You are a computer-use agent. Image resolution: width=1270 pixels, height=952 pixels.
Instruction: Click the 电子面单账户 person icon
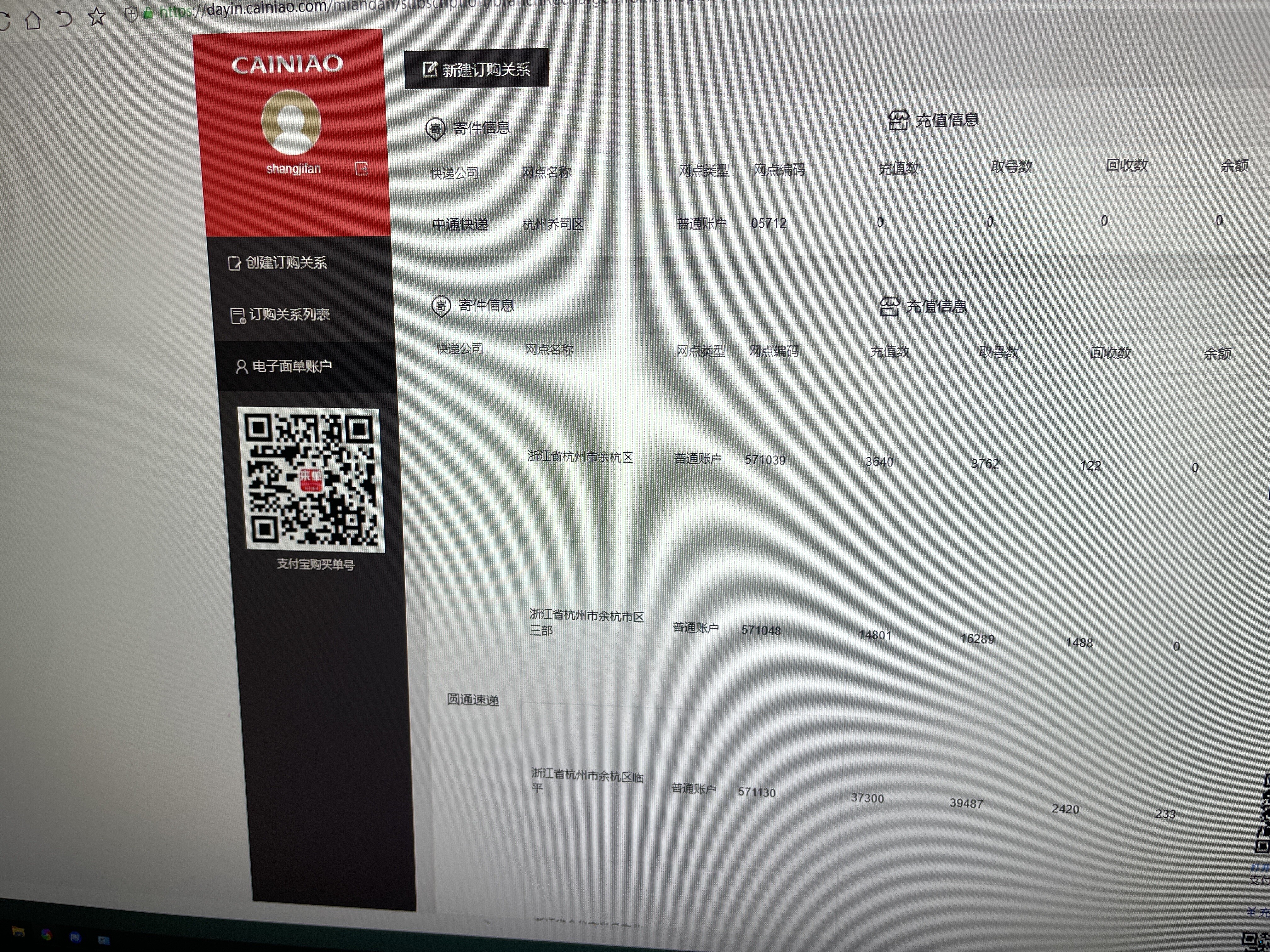pos(242,367)
